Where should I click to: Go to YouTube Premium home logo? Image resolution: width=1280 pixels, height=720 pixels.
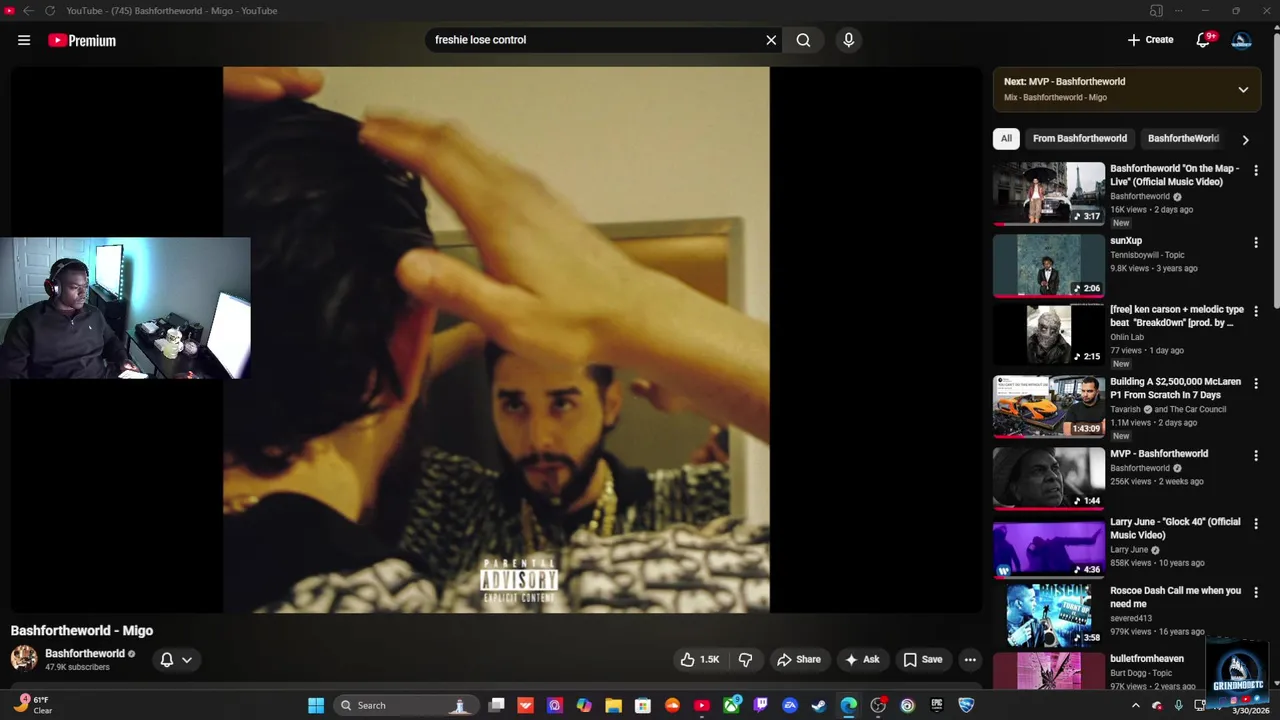tap(82, 40)
